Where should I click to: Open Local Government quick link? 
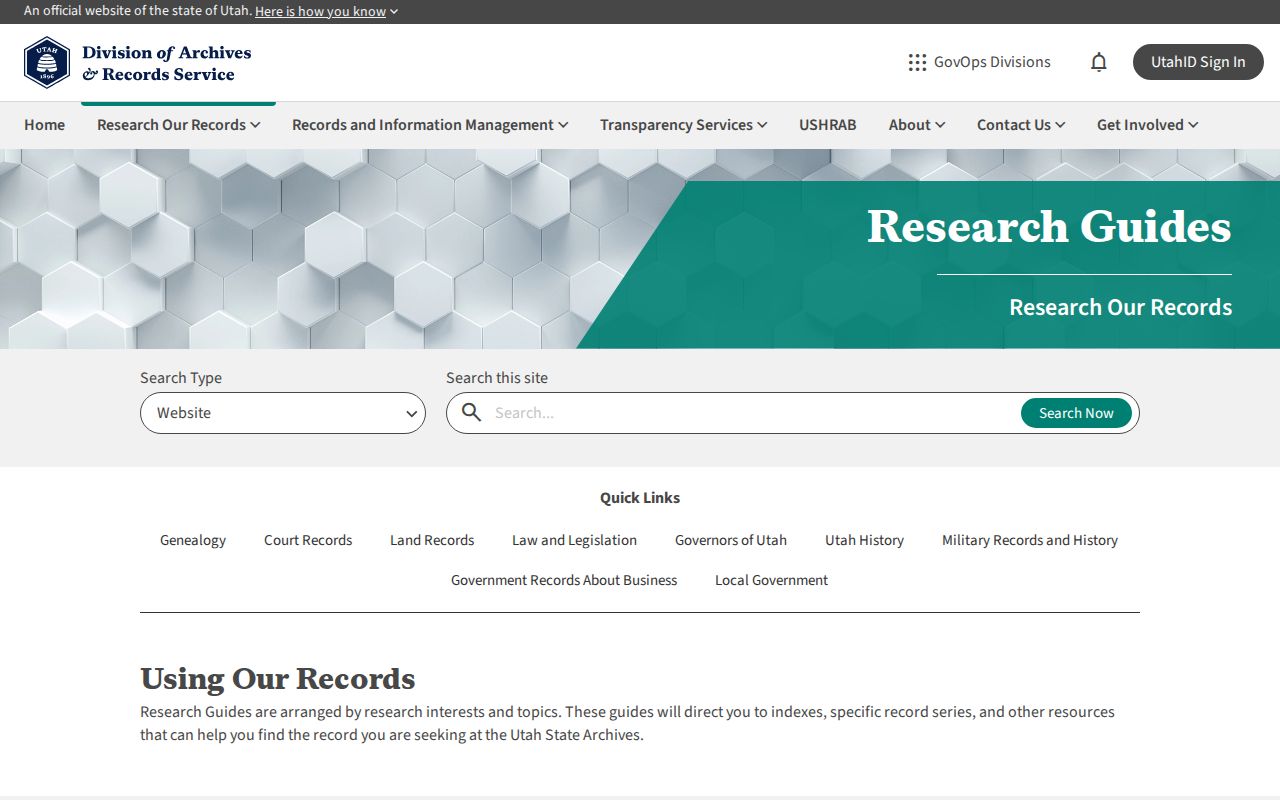(x=771, y=580)
